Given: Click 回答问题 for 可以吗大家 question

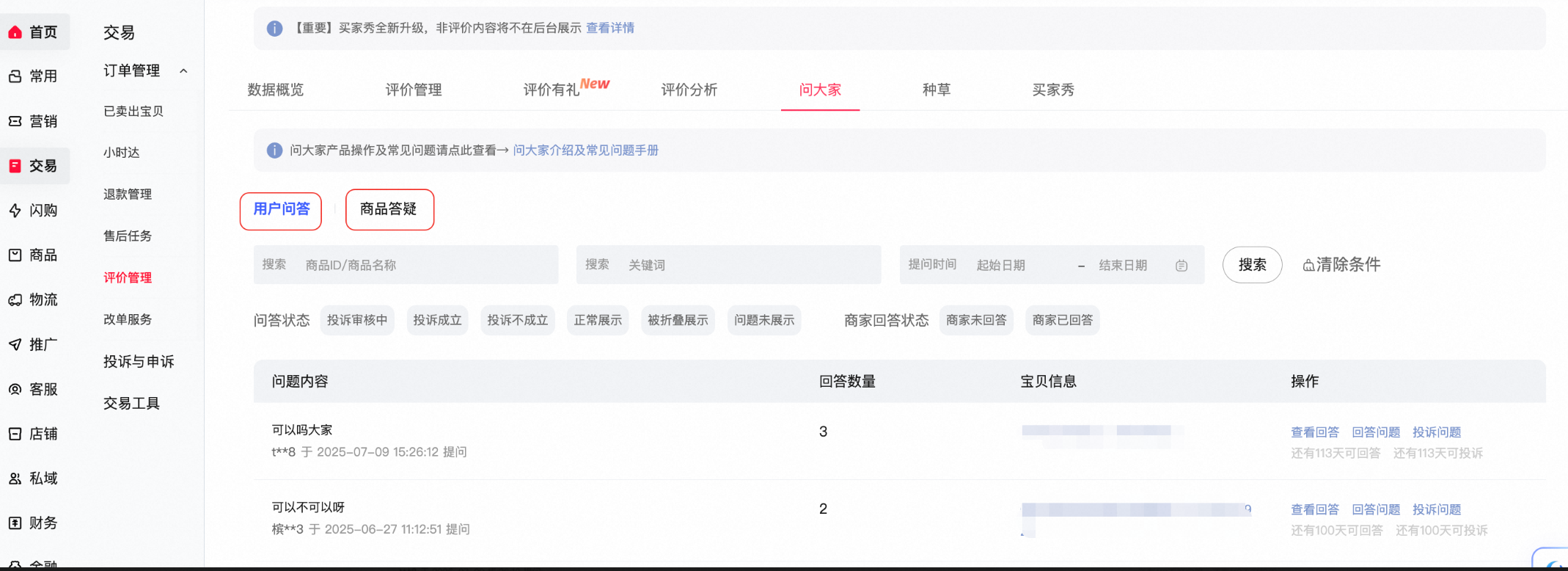Looking at the screenshot, I should click(x=1376, y=432).
